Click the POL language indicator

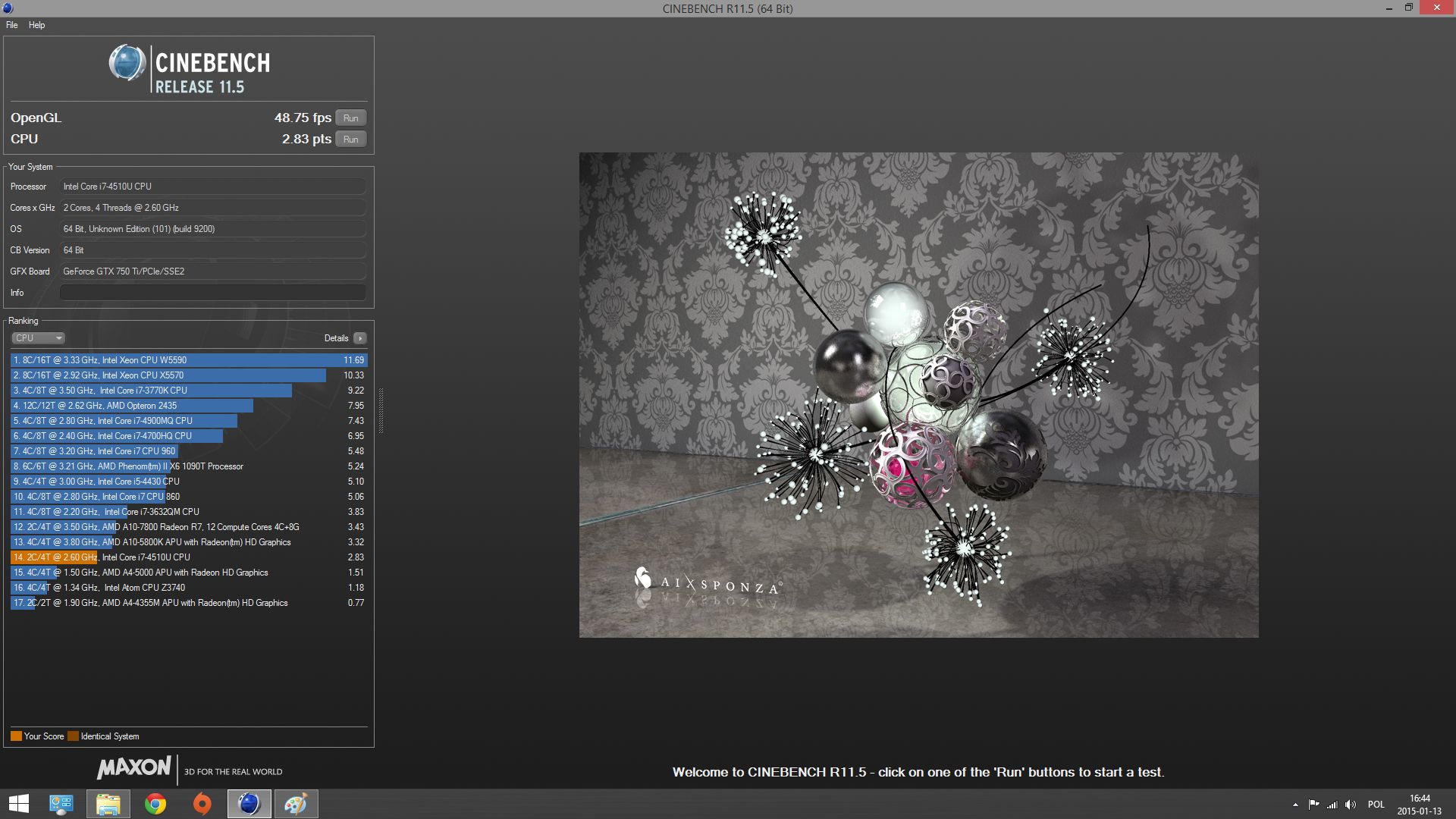[1376, 805]
